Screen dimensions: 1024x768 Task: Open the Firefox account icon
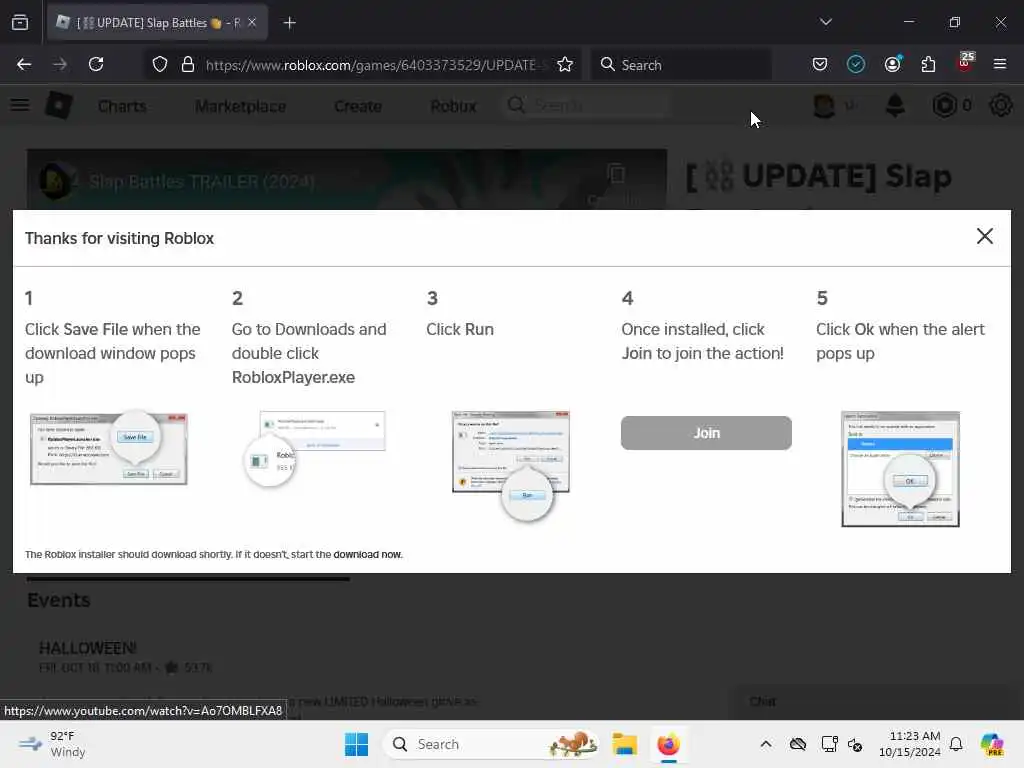coord(892,64)
